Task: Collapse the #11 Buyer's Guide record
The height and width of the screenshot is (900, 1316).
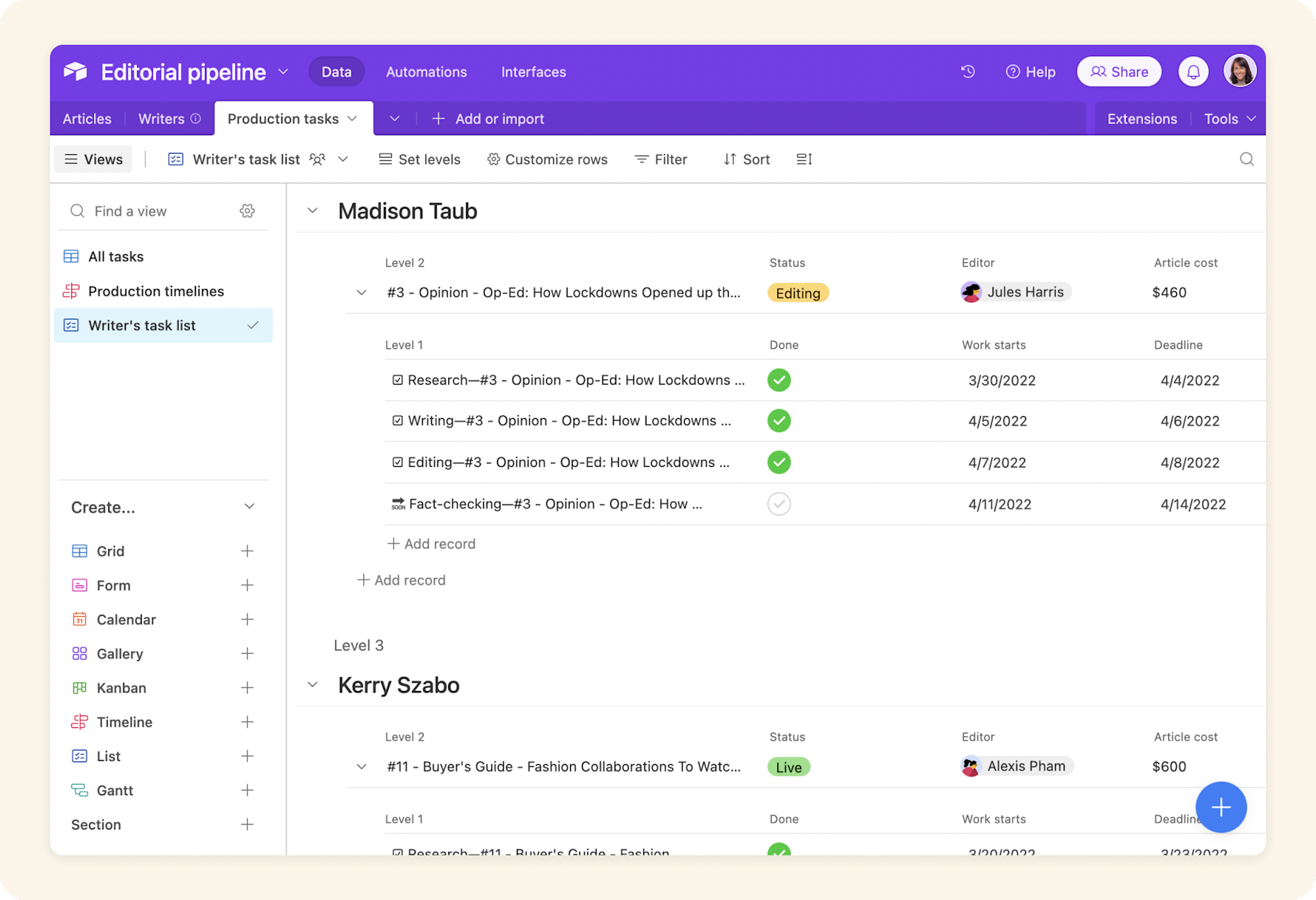Action: [361, 766]
